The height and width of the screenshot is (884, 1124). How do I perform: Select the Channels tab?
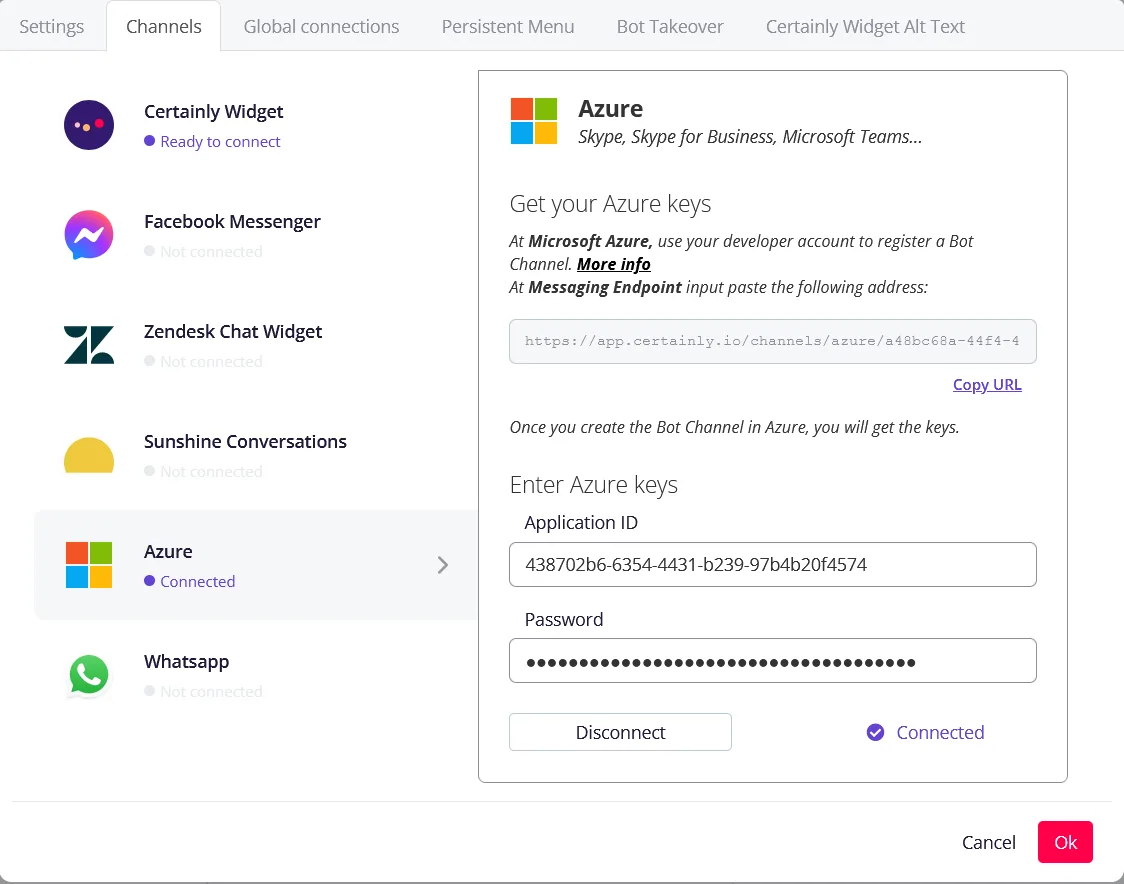click(x=163, y=27)
